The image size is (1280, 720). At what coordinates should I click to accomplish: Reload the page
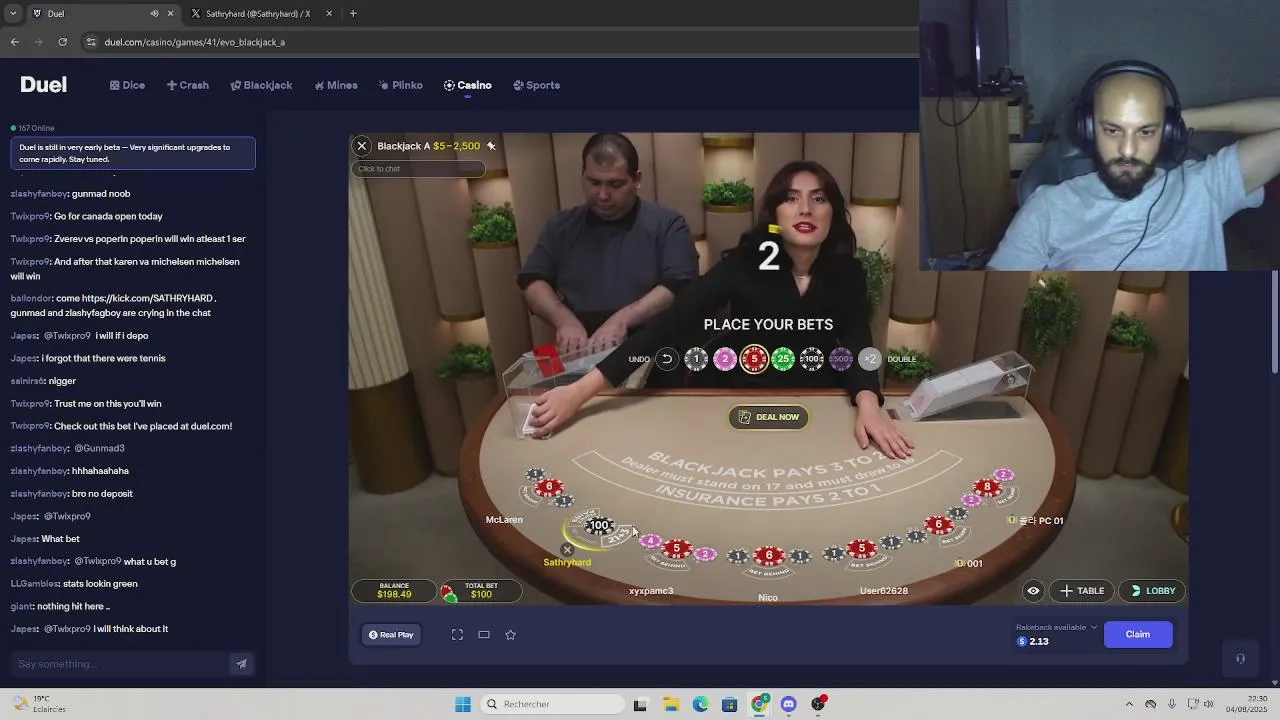pos(63,42)
